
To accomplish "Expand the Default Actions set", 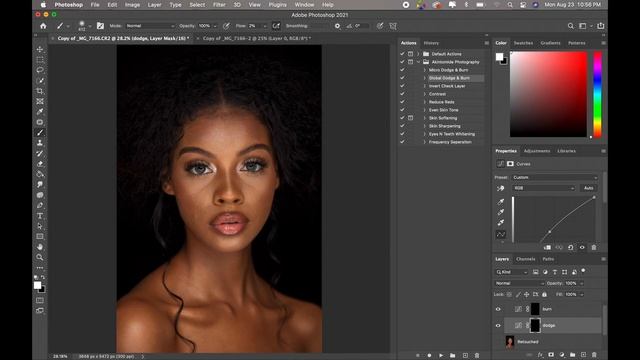I will pos(418,54).
